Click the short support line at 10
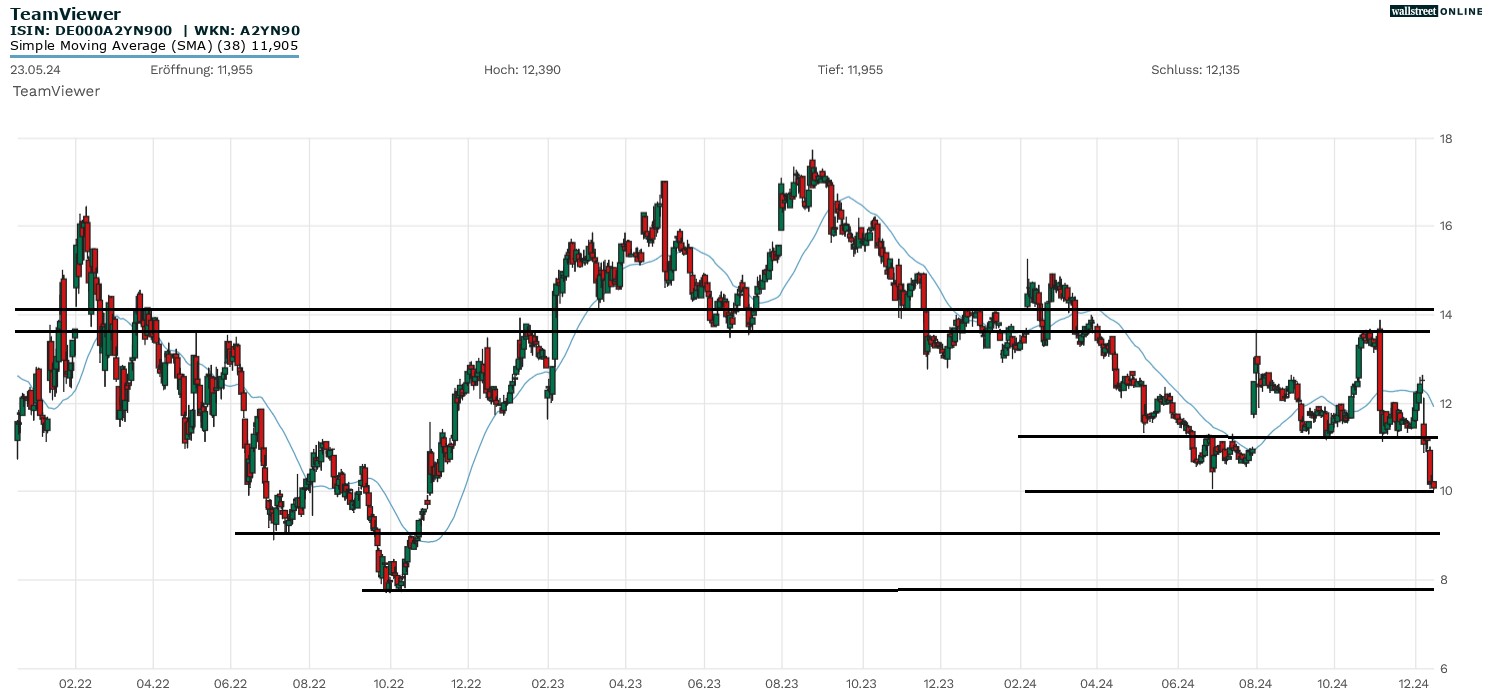The image size is (1490, 689). coord(1230,491)
